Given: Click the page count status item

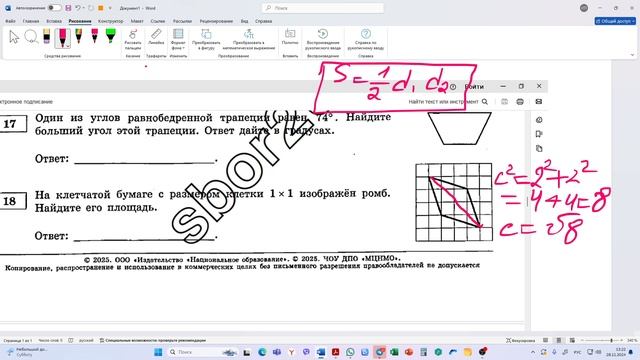Looking at the screenshot, I should tap(18, 340).
